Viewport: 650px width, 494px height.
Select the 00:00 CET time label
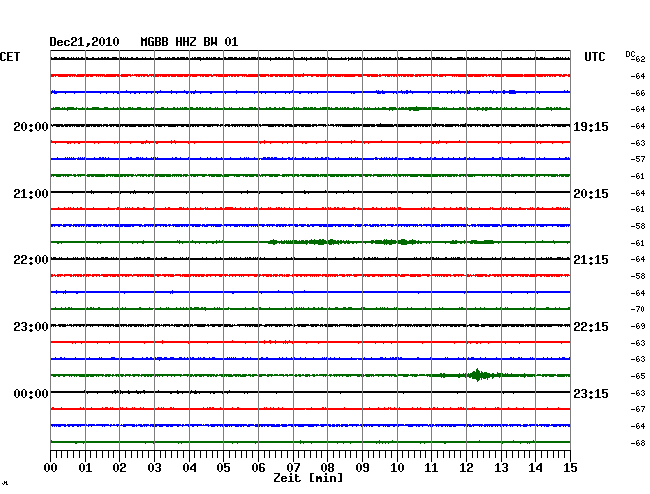pos(31,393)
